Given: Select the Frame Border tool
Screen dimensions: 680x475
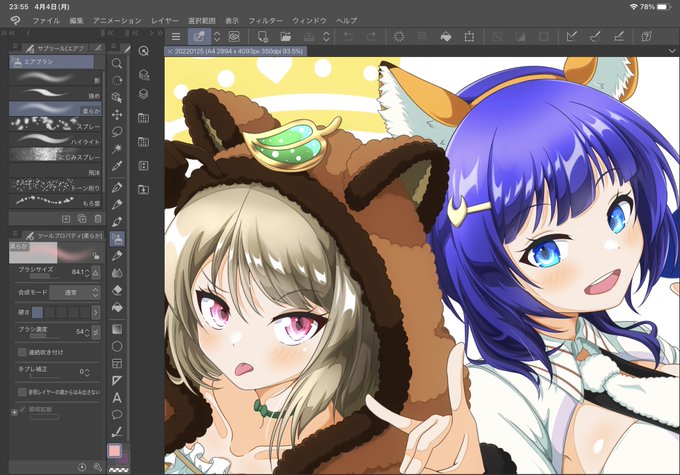Looking at the screenshot, I should (117, 363).
